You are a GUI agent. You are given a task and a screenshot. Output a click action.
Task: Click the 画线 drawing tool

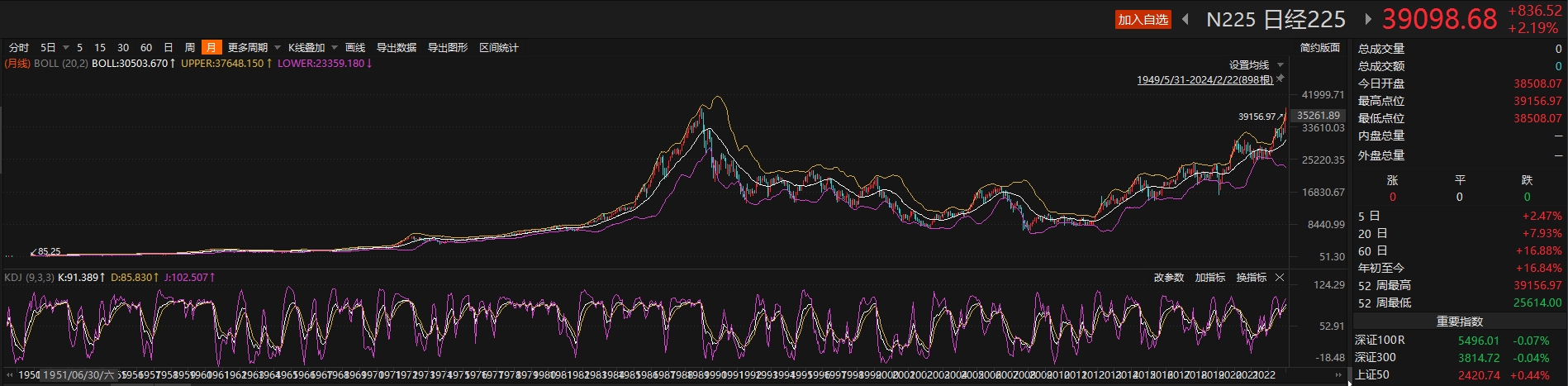point(355,48)
